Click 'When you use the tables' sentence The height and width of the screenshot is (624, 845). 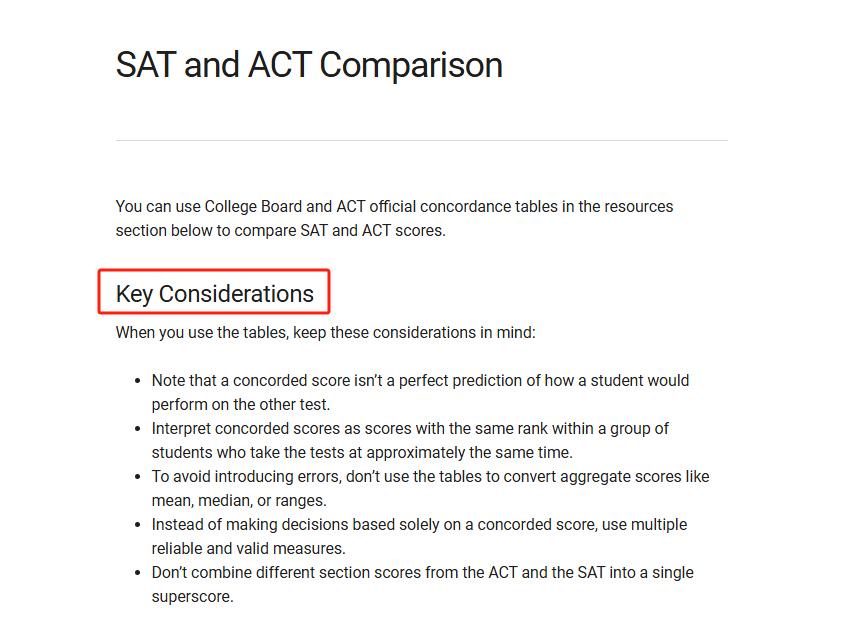click(x=325, y=332)
